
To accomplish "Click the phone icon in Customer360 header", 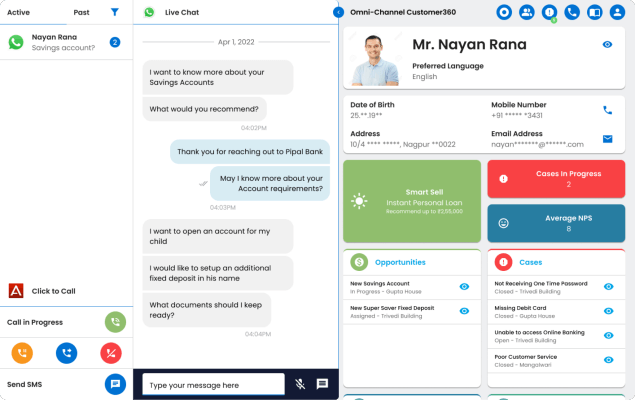I will coord(572,12).
